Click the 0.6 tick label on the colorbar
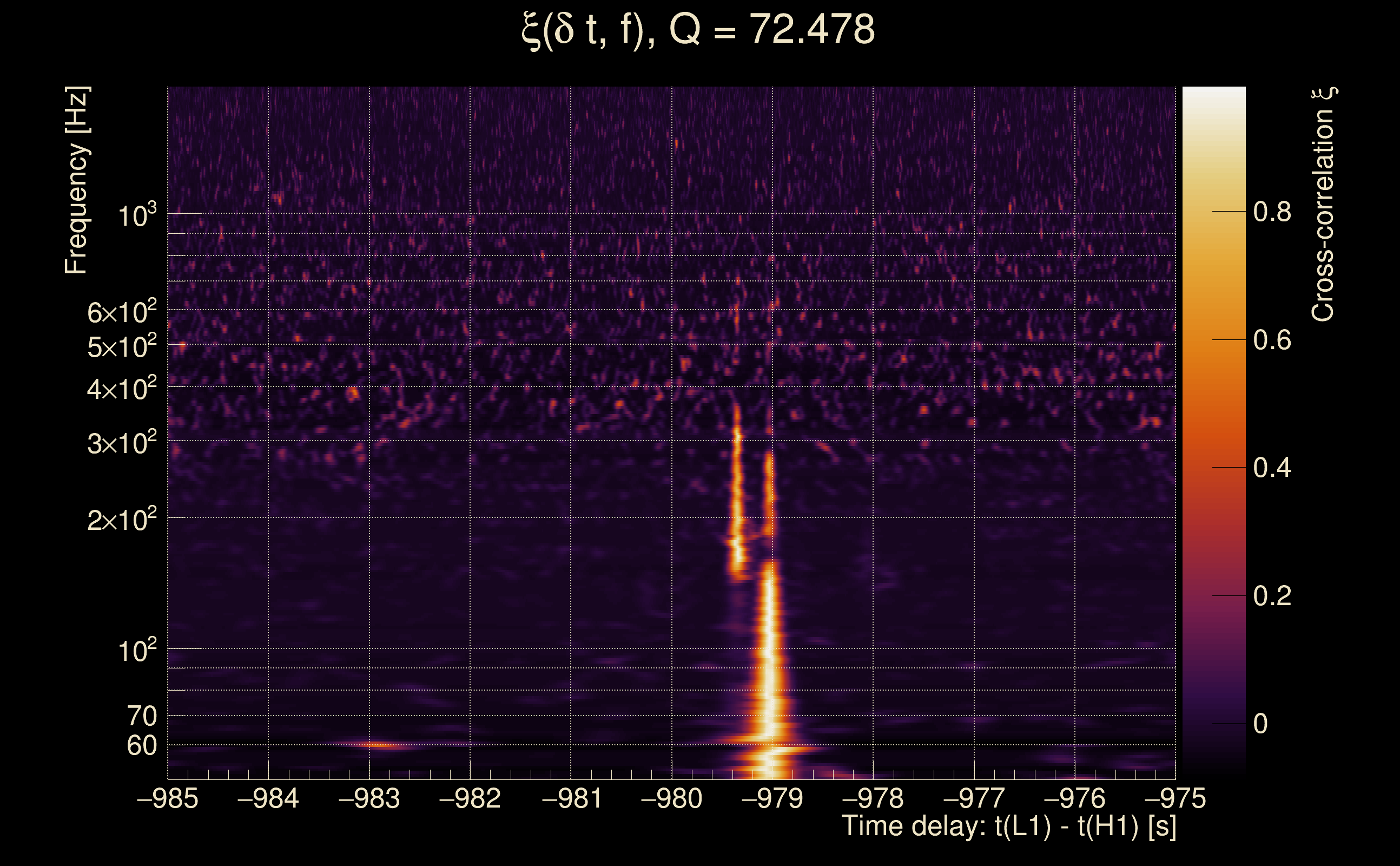 tap(1272, 340)
